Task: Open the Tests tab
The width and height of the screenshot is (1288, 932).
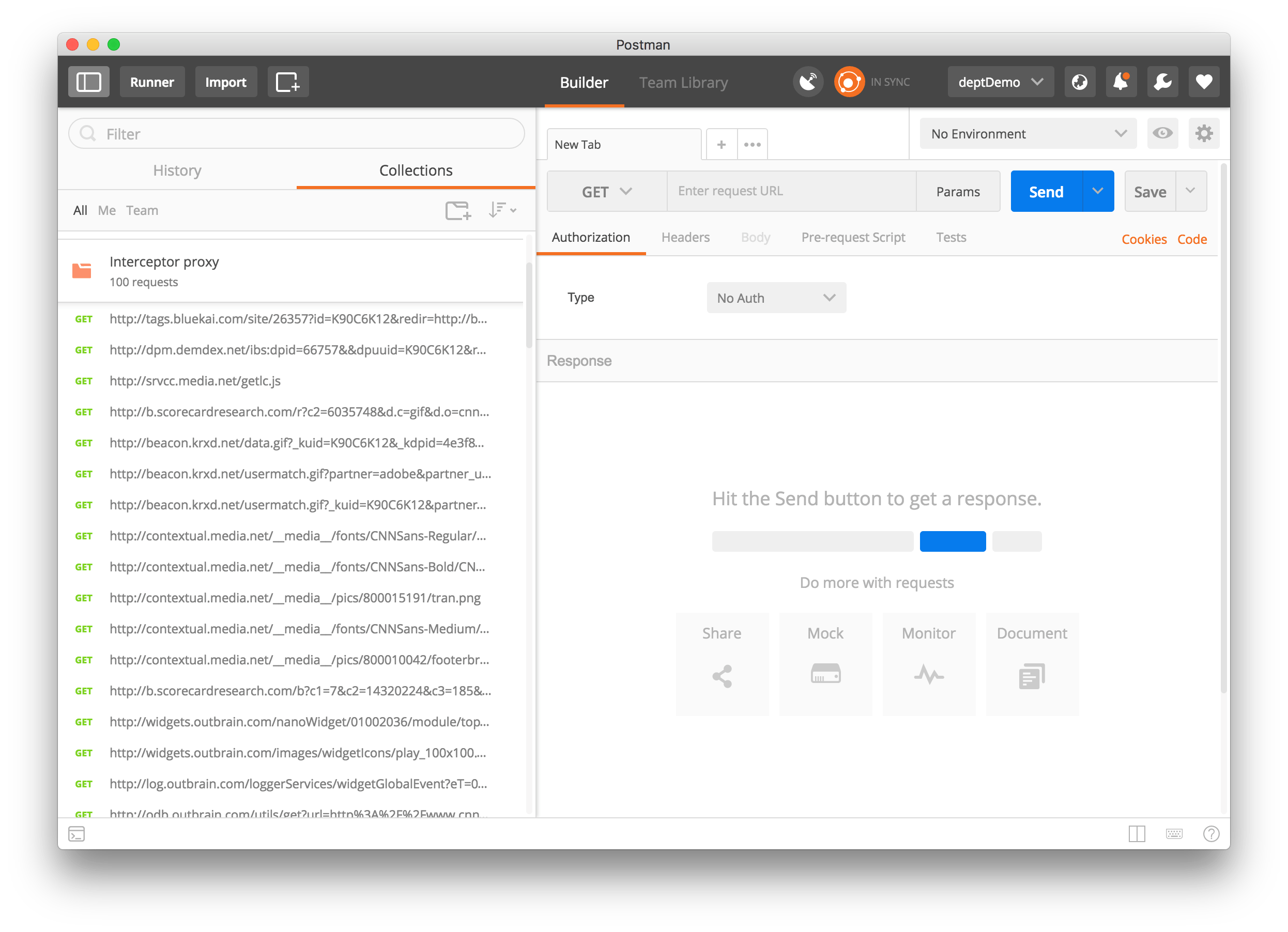Action: click(950, 237)
